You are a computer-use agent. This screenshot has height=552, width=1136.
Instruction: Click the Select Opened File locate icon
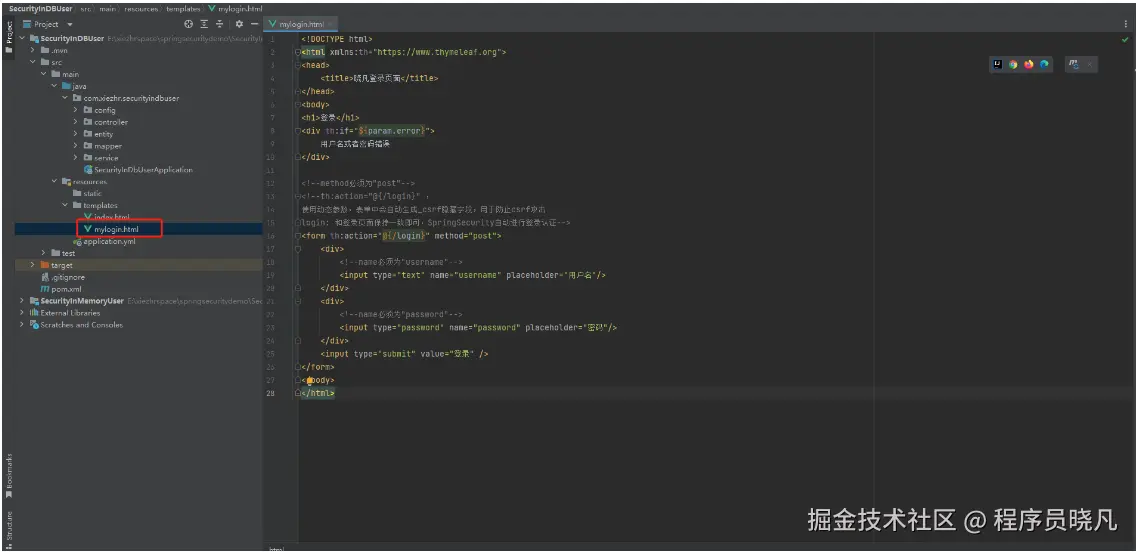189,24
